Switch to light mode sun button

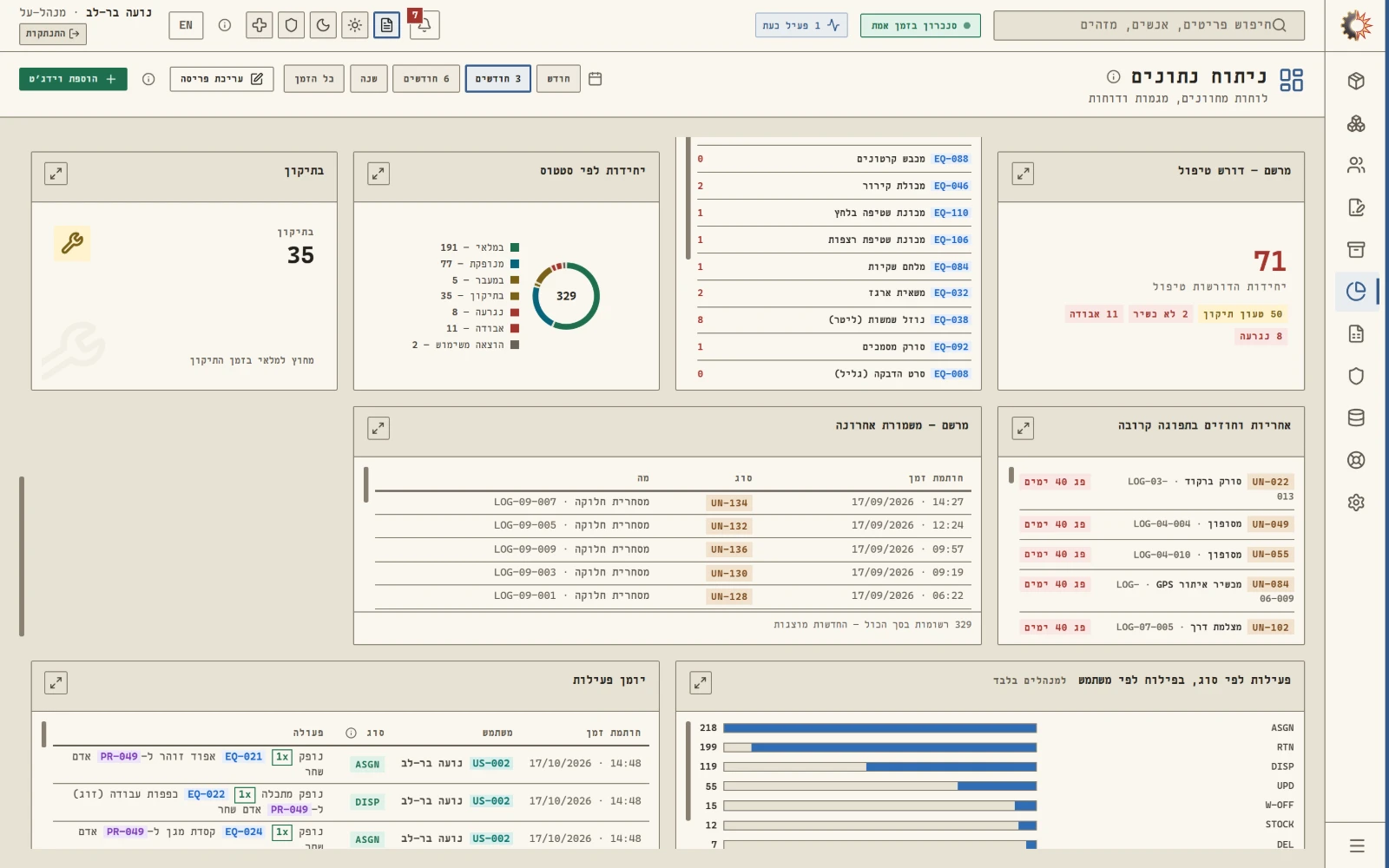355,25
